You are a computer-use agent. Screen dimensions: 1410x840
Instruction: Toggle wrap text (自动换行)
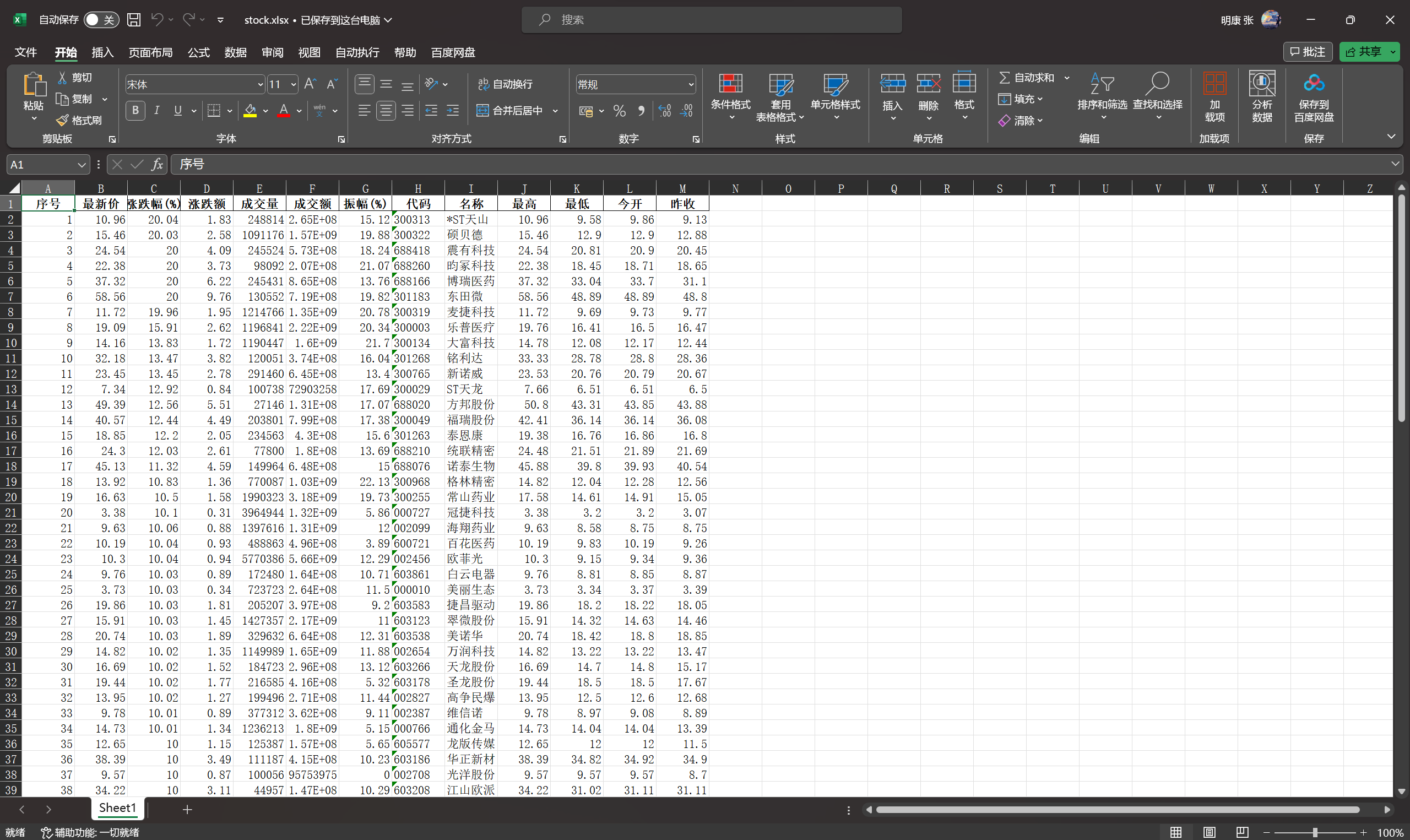coord(505,84)
